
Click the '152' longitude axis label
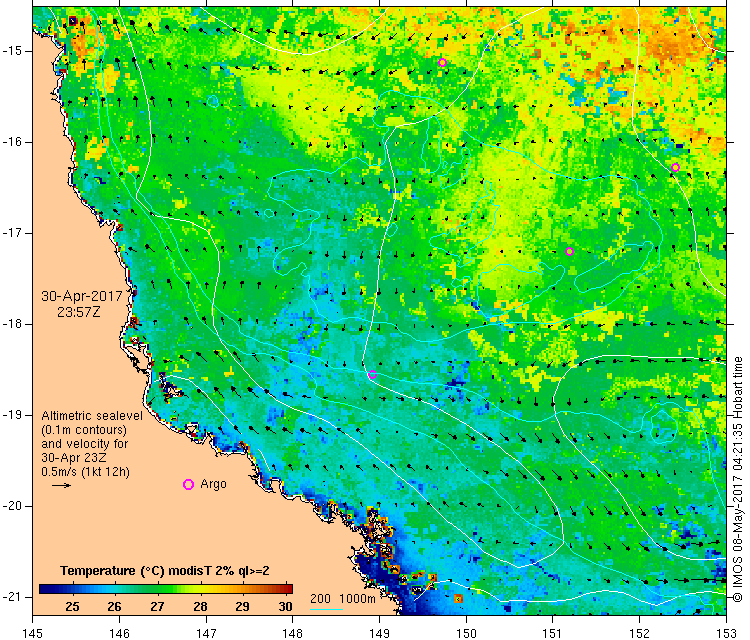(x=640, y=633)
